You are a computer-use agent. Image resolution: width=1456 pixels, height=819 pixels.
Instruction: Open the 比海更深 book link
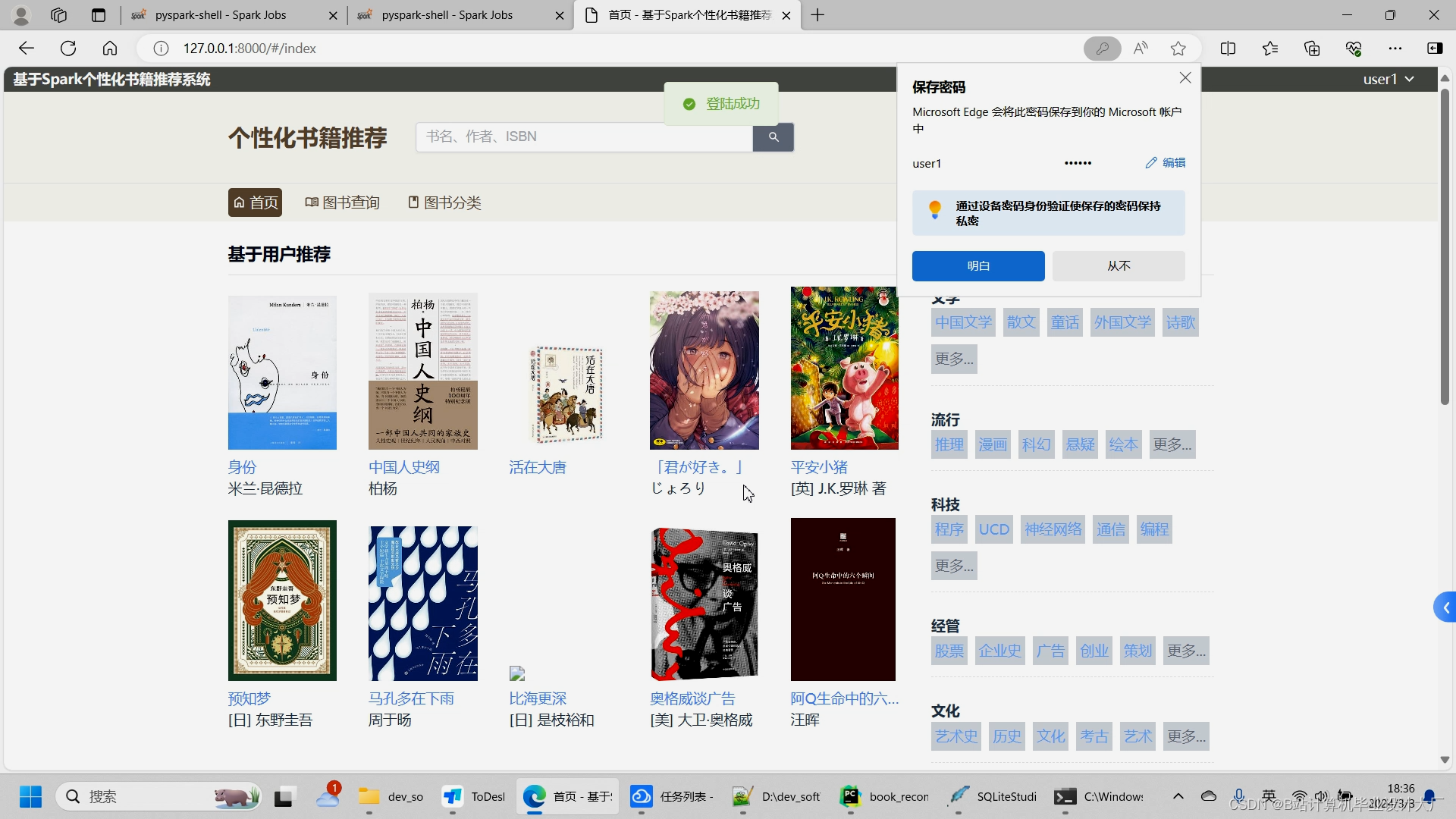point(538,698)
